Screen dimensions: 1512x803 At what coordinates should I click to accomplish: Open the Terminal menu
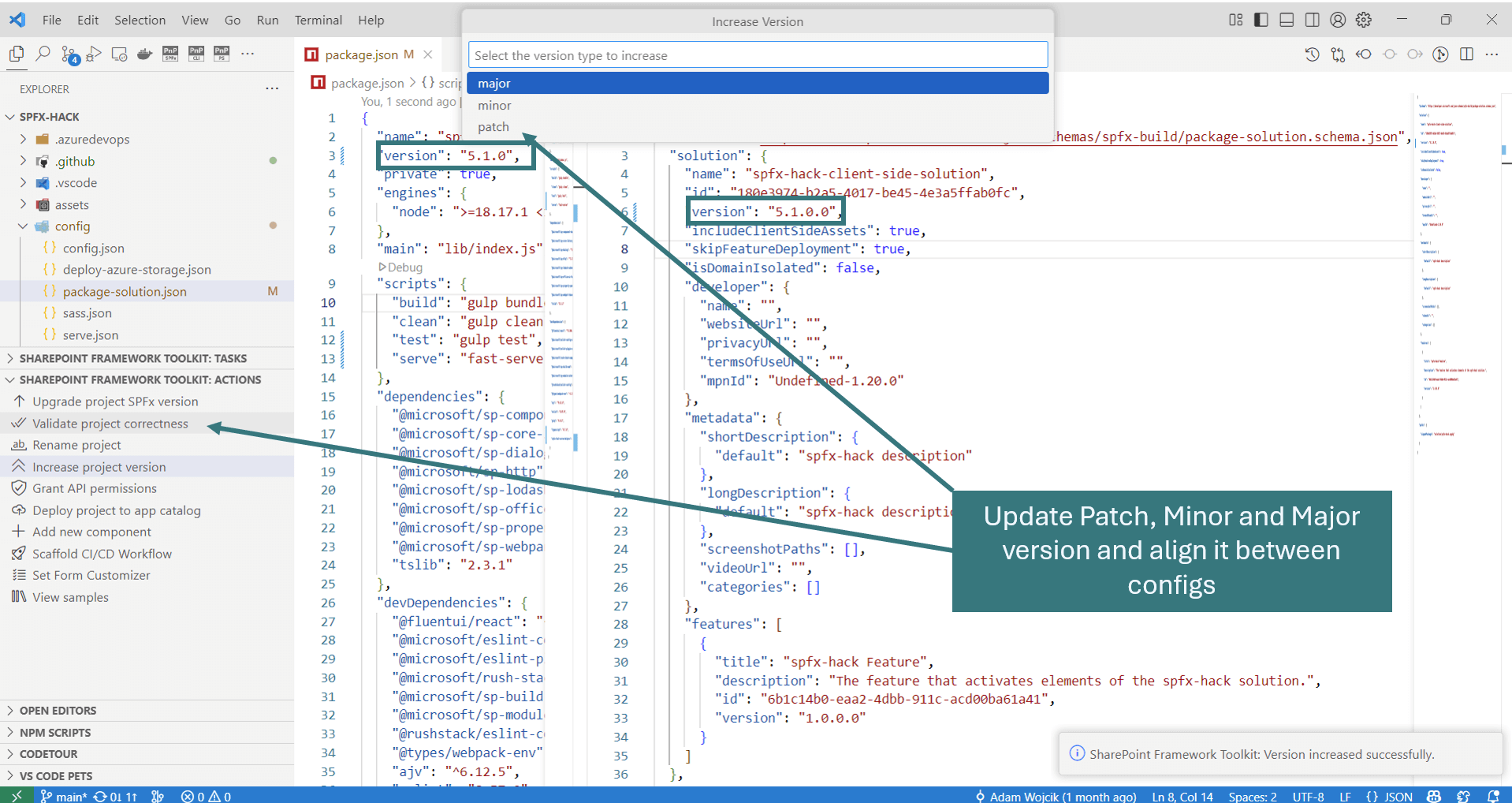point(318,20)
